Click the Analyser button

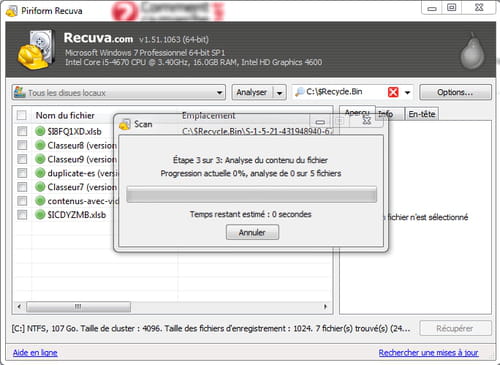pos(252,92)
